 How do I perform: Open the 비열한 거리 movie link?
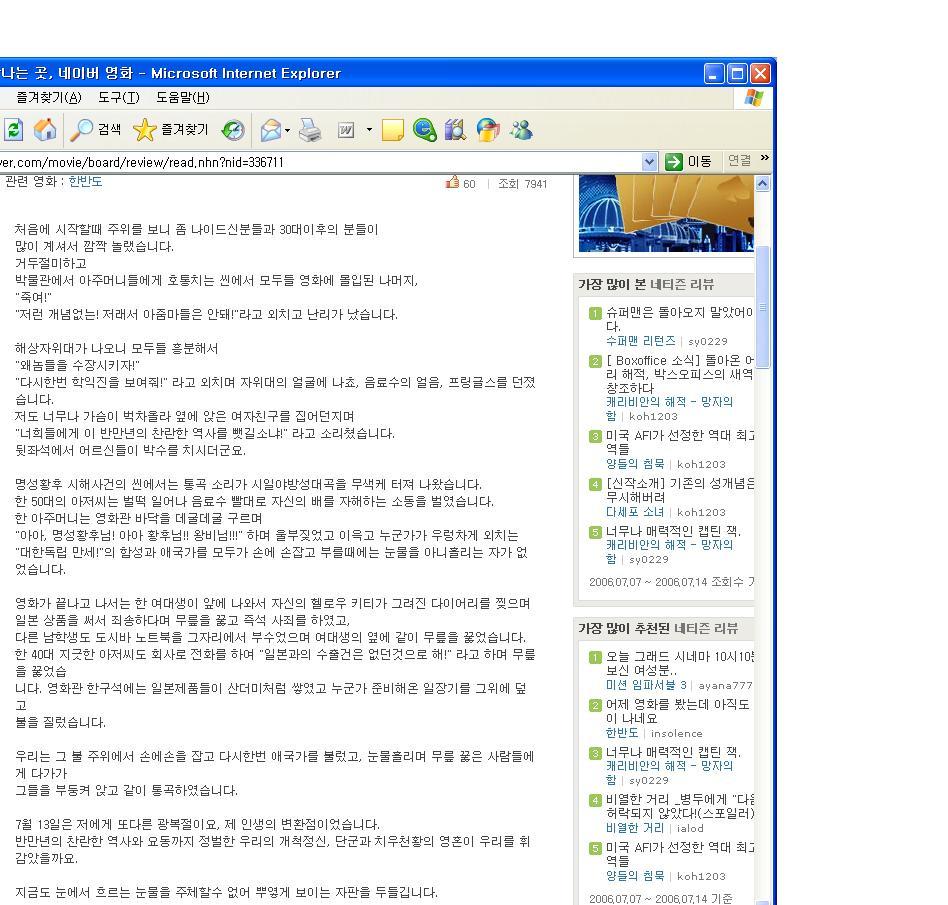click(x=635, y=828)
